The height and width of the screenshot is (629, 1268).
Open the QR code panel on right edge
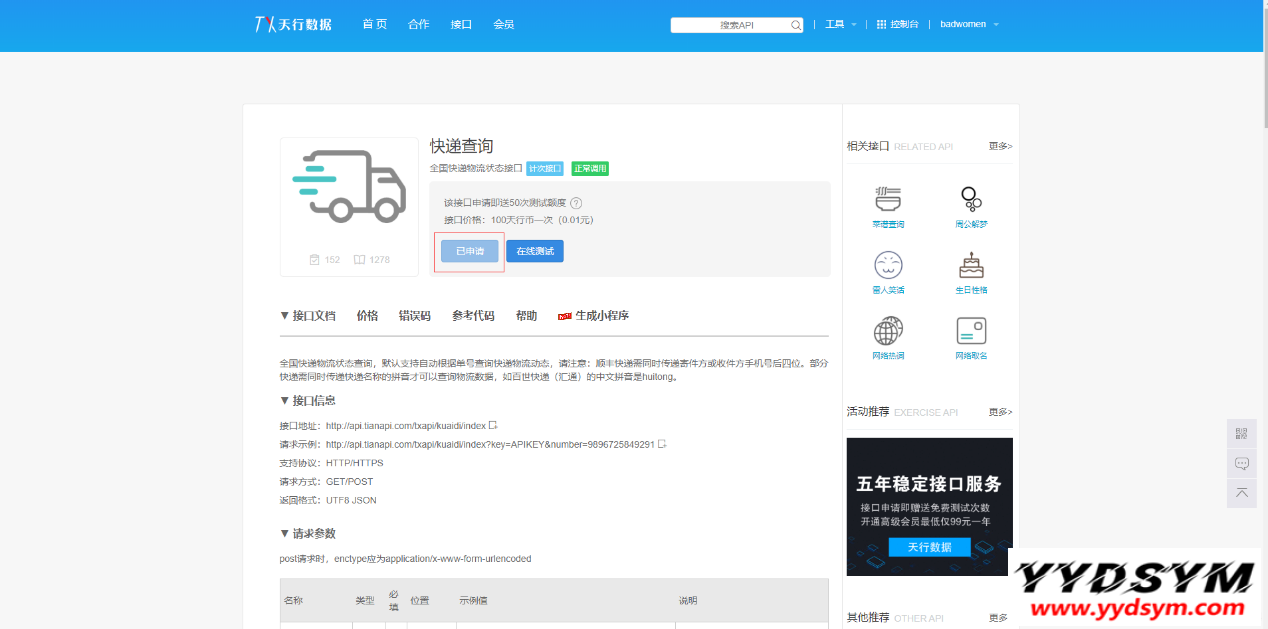point(1241,433)
